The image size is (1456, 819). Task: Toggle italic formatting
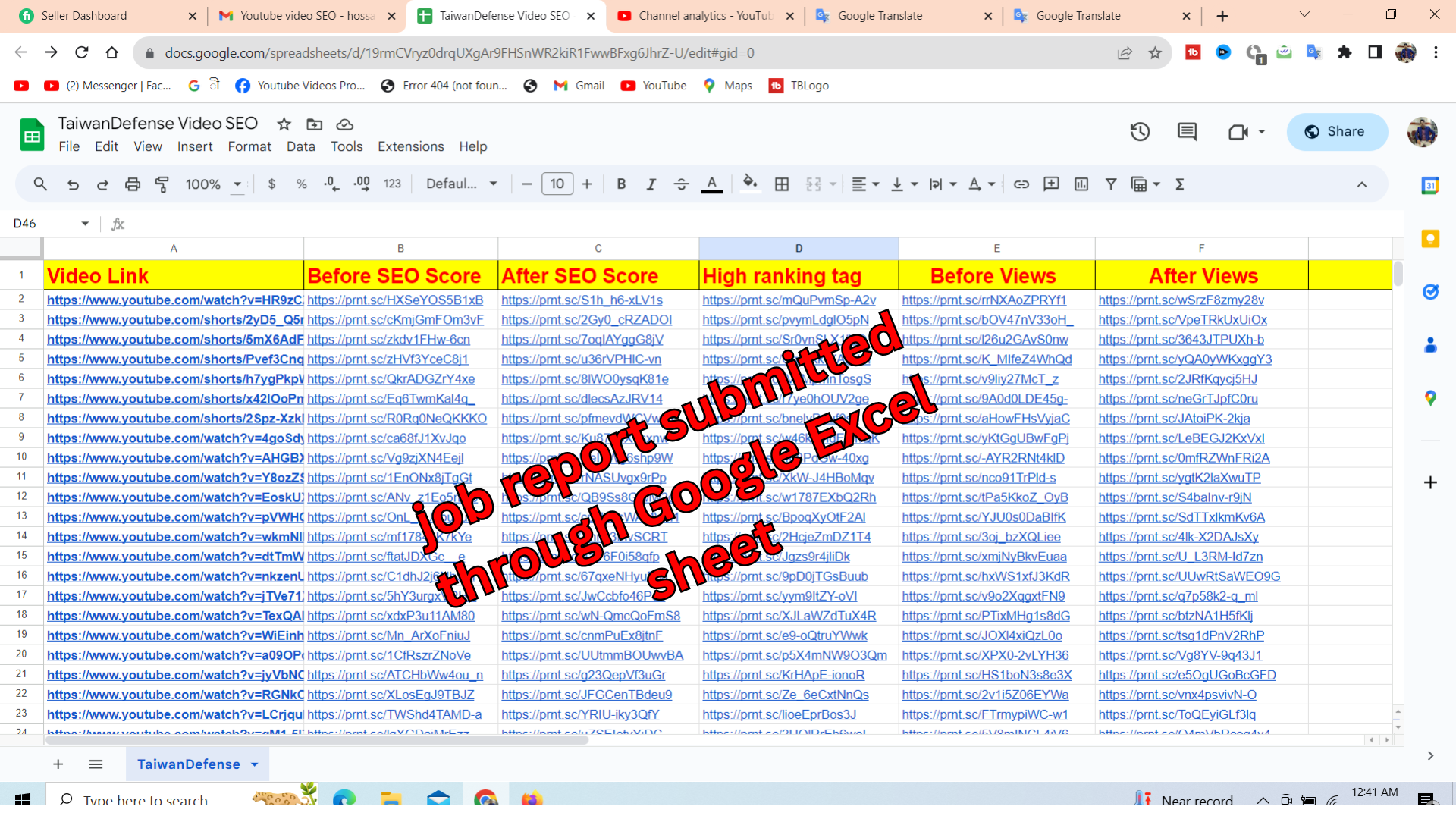(651, 184)
